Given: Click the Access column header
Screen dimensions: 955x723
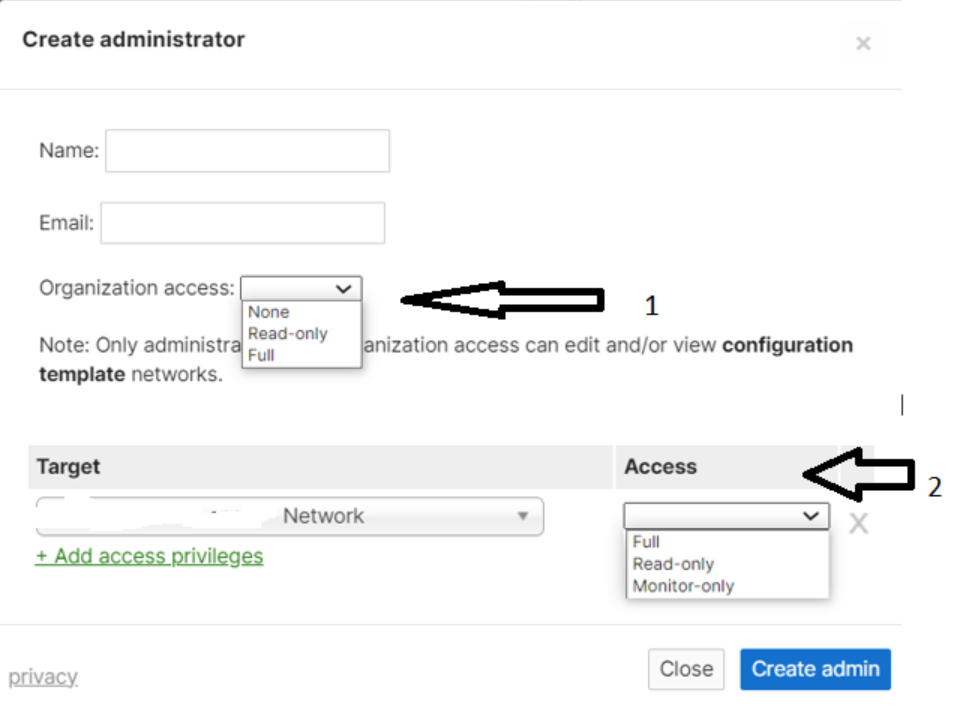Looking at the screenshot, I should (660, 467).
